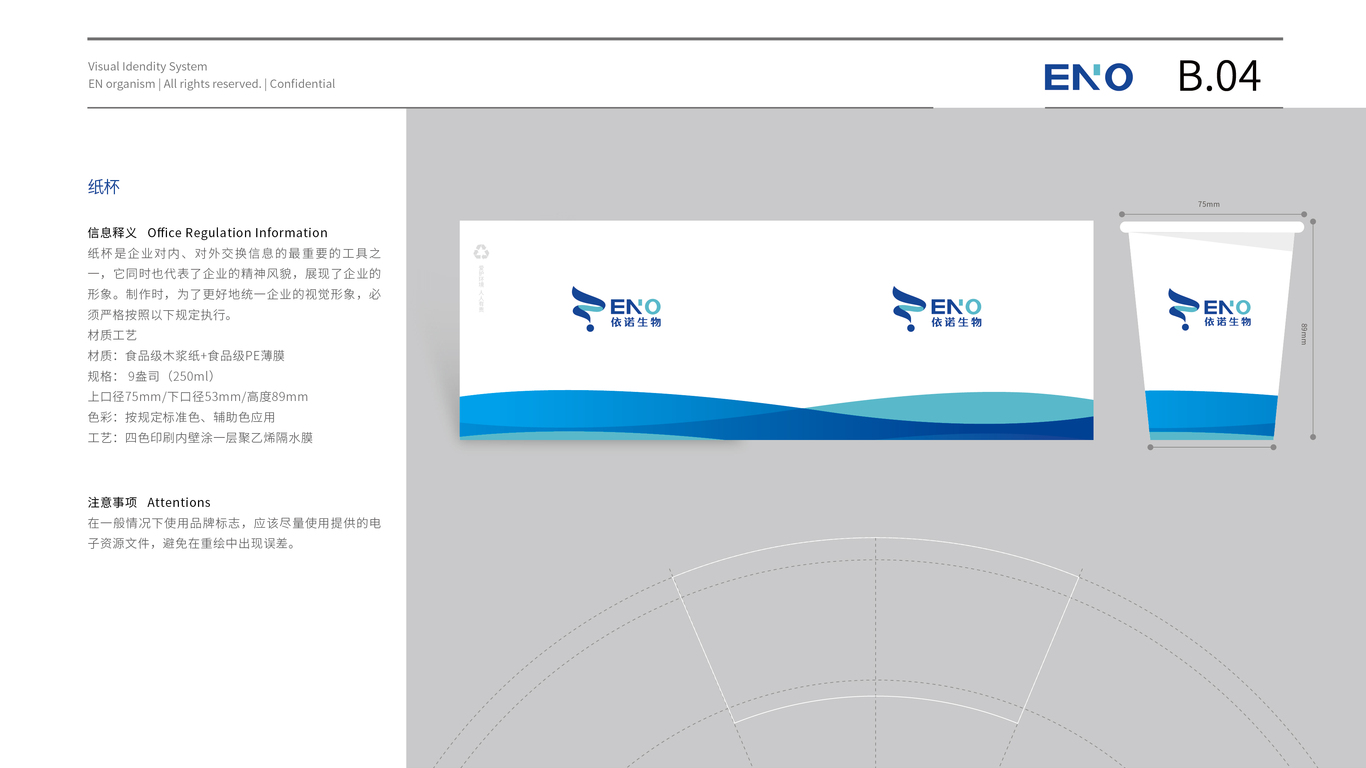Select the white die-cut template outline
Viewport: 1366px width, 768px height.
(x=876, y=630)
